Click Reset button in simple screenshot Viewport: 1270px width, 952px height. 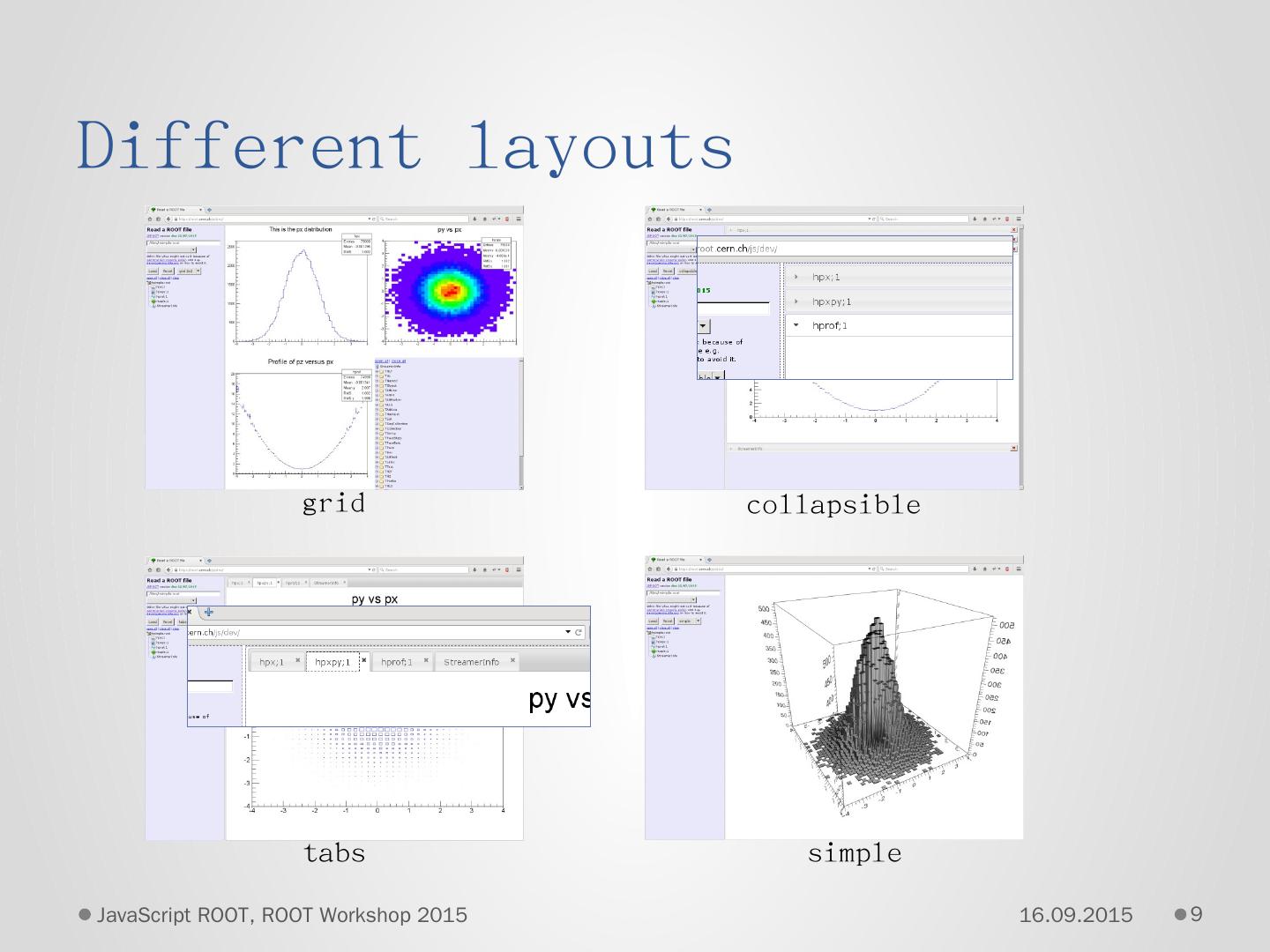[668, 621]
